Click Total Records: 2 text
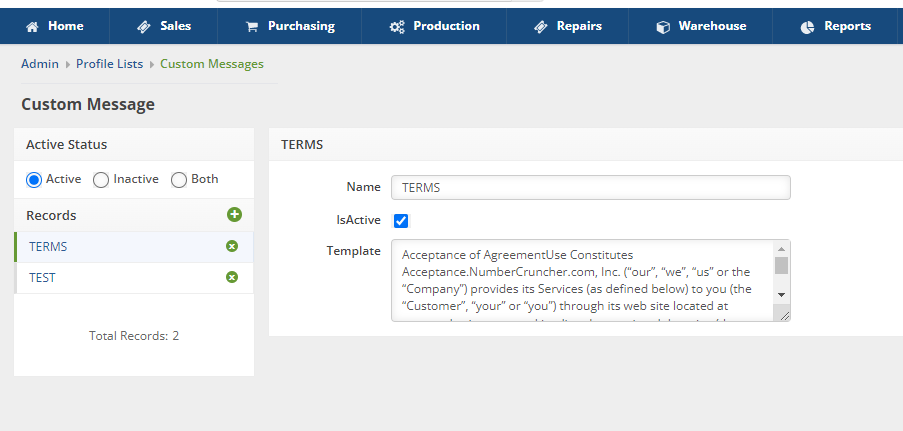Viewport: 903px width, 431px height. [x=134, y=335]
